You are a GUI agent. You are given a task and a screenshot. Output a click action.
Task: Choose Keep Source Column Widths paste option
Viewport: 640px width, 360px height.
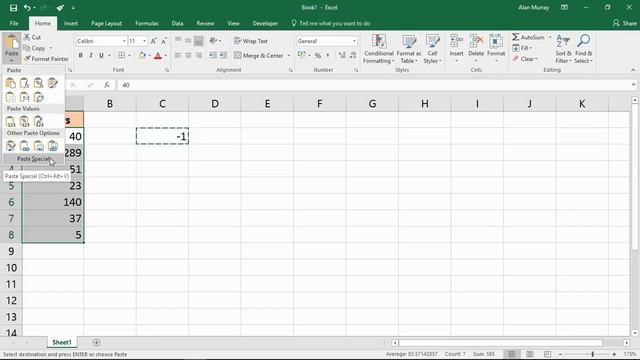[24, 98]
